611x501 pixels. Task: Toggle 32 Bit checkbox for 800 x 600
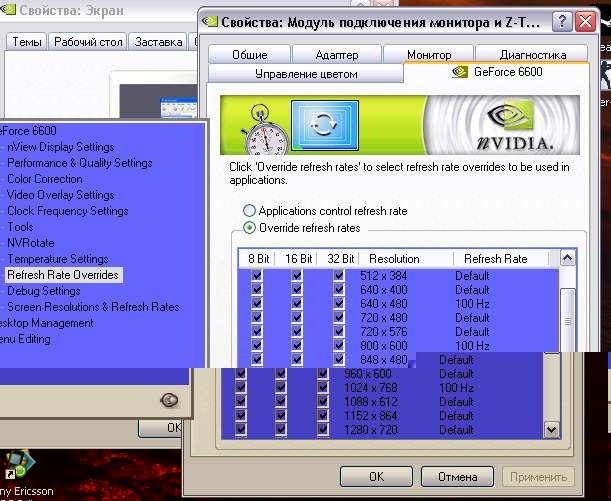pos(339,345)
